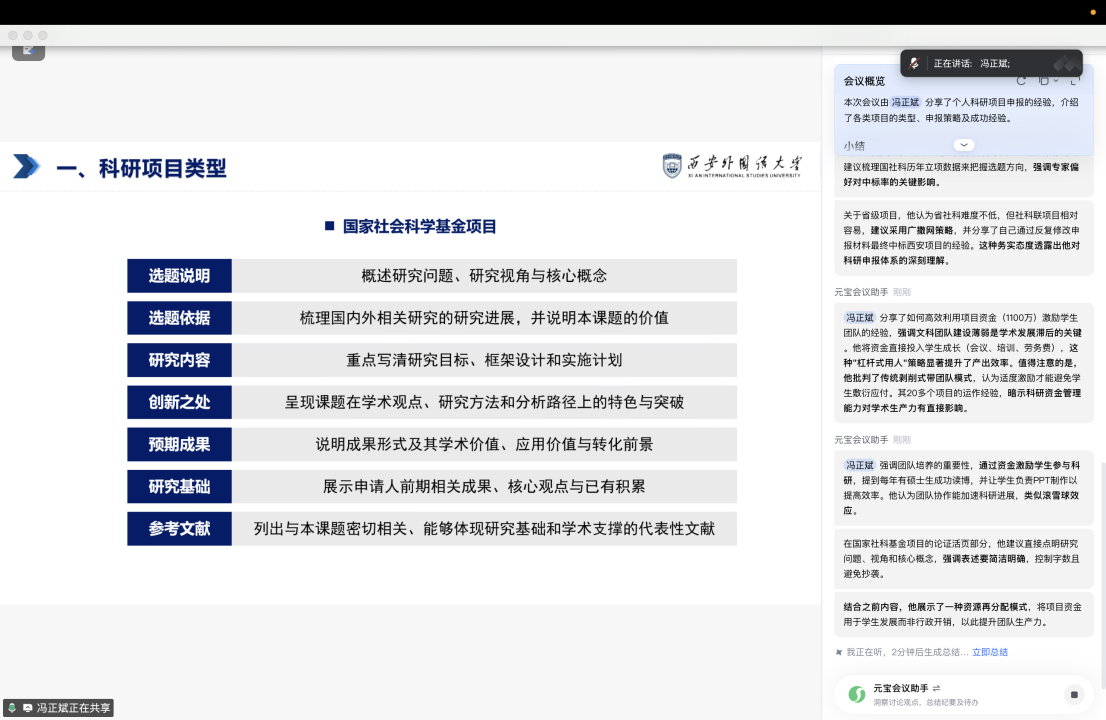Viewport: 1106px width, 720px height.
Task: Refresh the meeting overview summary
Action: [x=1021, y=81]
